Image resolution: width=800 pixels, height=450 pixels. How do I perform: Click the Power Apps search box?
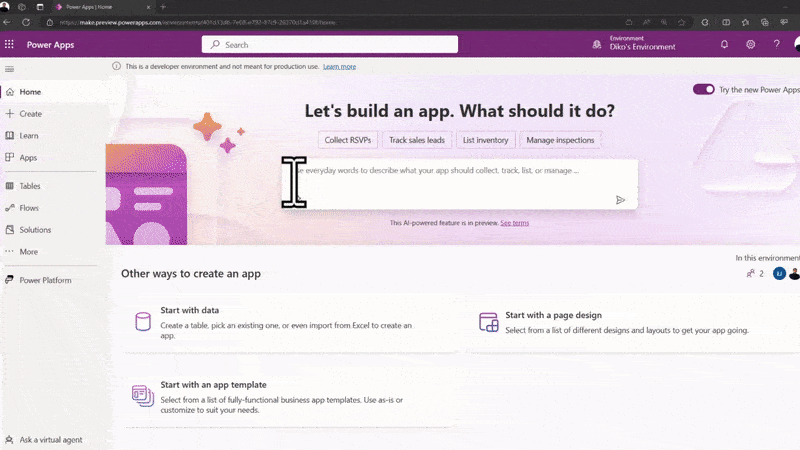tap(330, 44)
